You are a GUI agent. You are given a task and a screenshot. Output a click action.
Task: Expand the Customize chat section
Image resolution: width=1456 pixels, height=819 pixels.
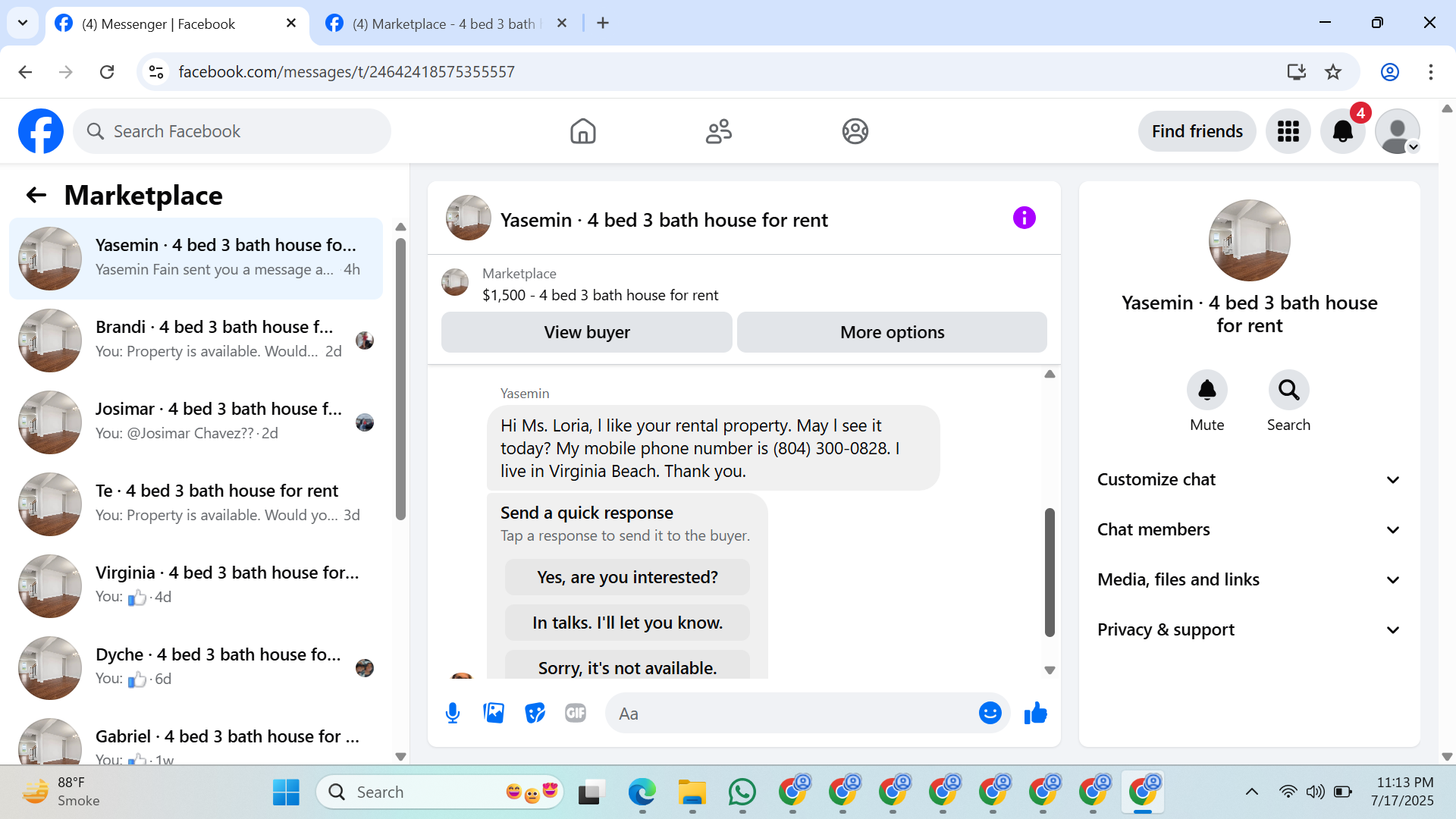[1249, 480]
